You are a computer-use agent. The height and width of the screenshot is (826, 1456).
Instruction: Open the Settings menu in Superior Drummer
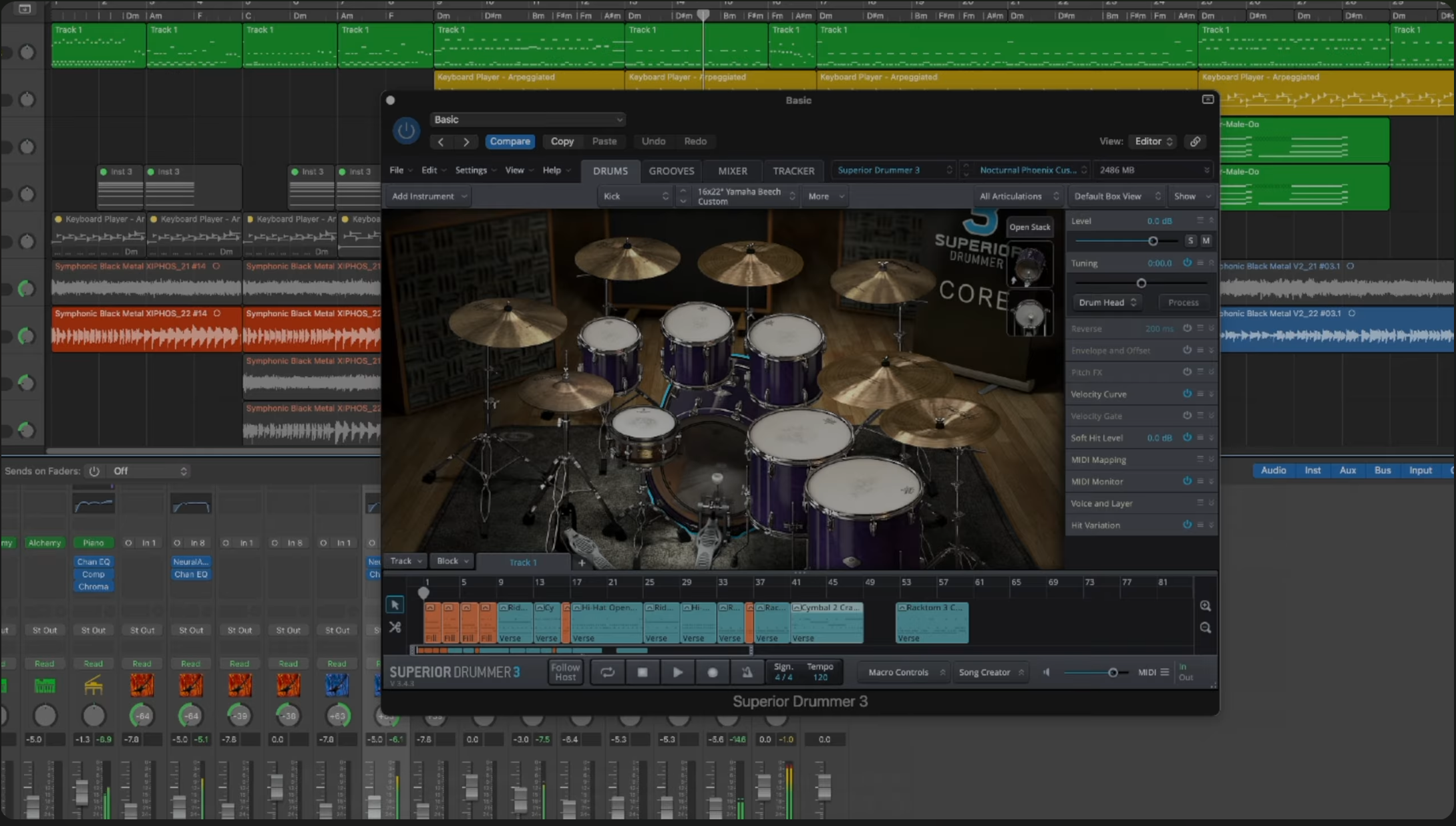click(475, 170)
